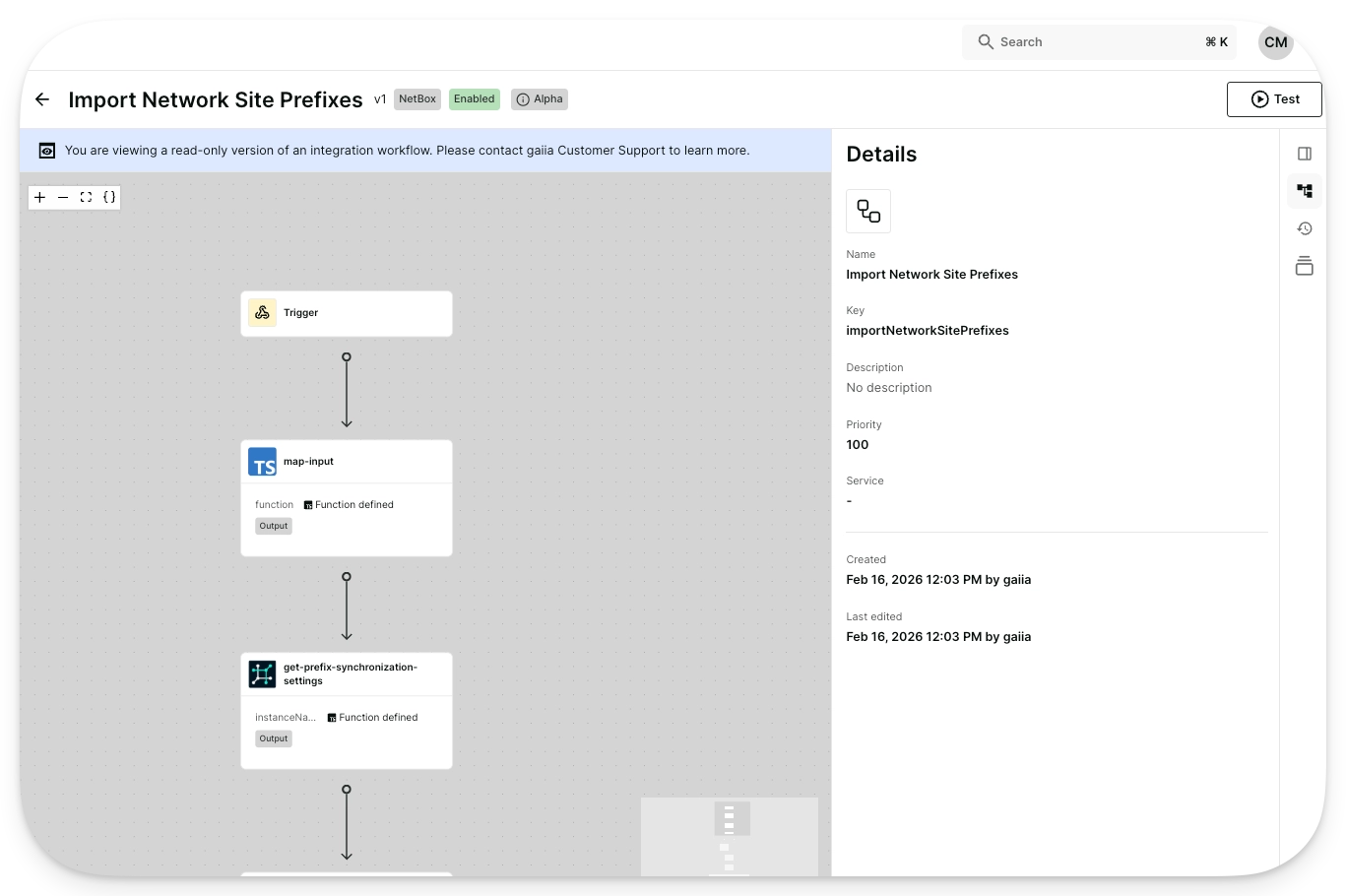This screenshot has width=1346, height=896.
Task: Open the JSON code view braces icon
Action: click(x=109, y=197)
